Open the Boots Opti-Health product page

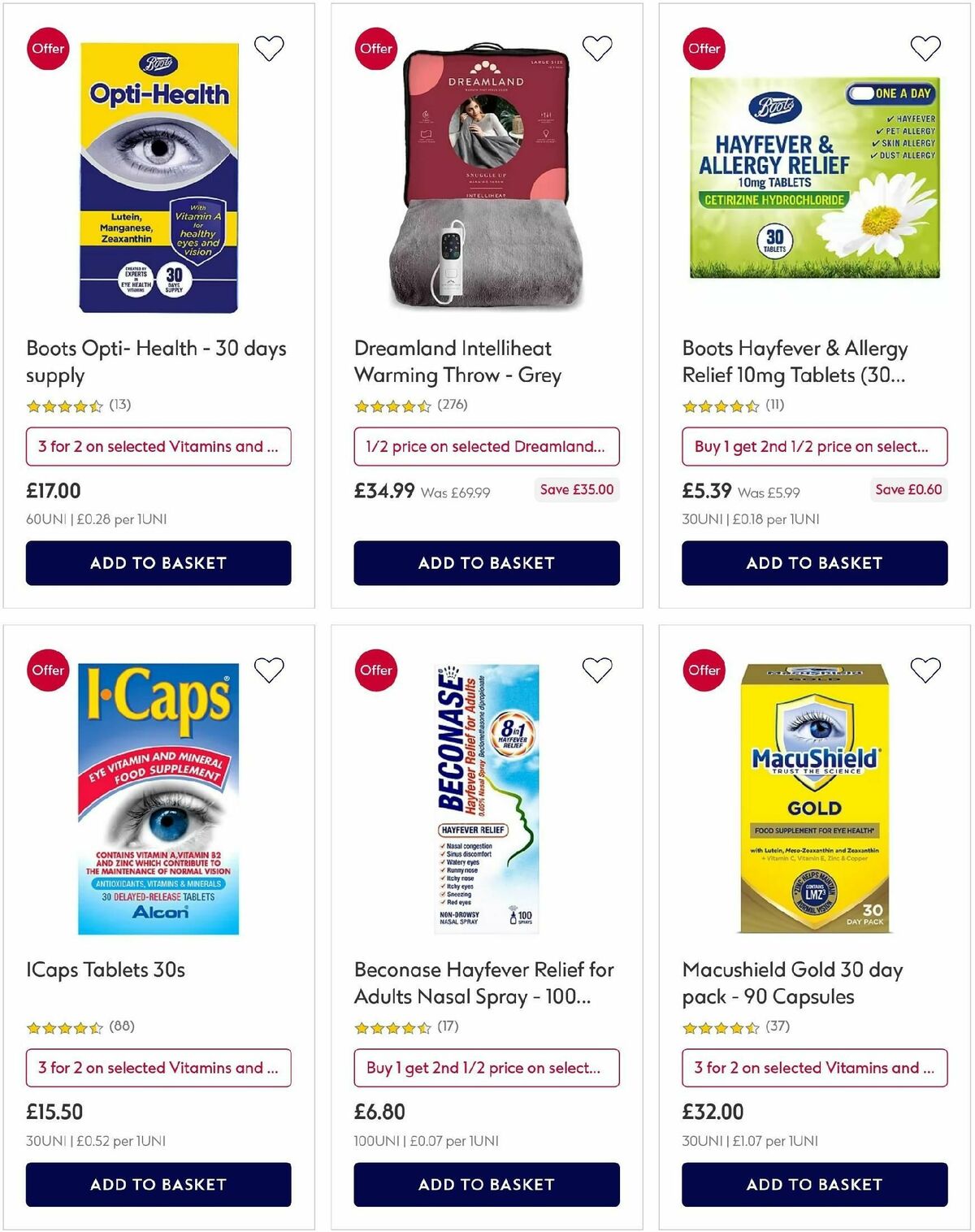[155, 361]
